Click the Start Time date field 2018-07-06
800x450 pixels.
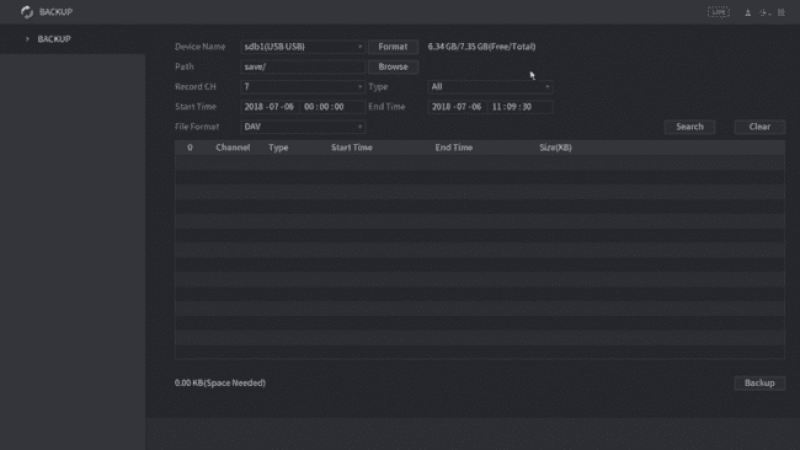[269, 107]
